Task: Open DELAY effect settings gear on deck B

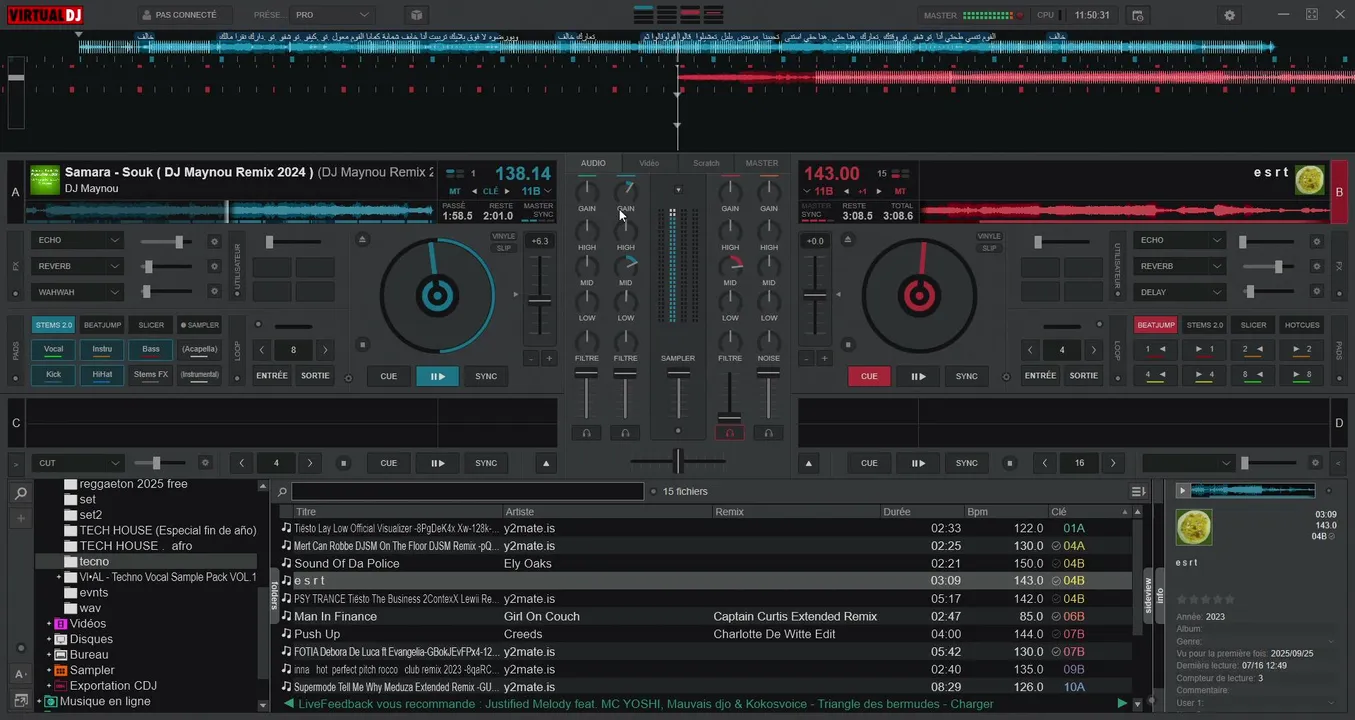Action: pyautogui.click(x=1316, y=292)
